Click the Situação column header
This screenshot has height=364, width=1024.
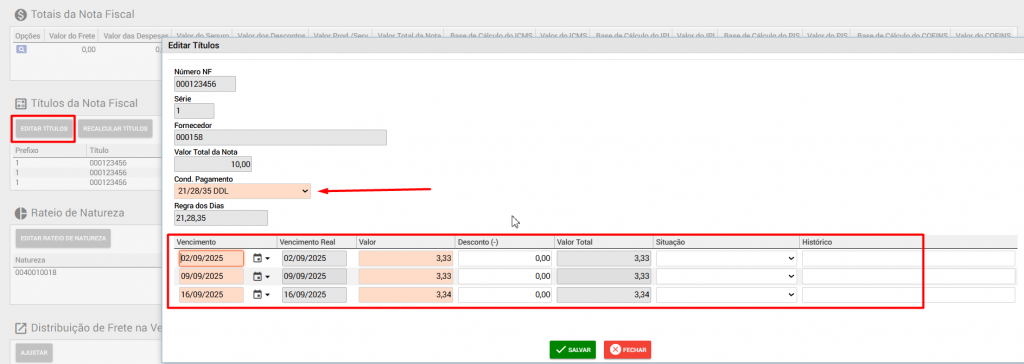671,242
